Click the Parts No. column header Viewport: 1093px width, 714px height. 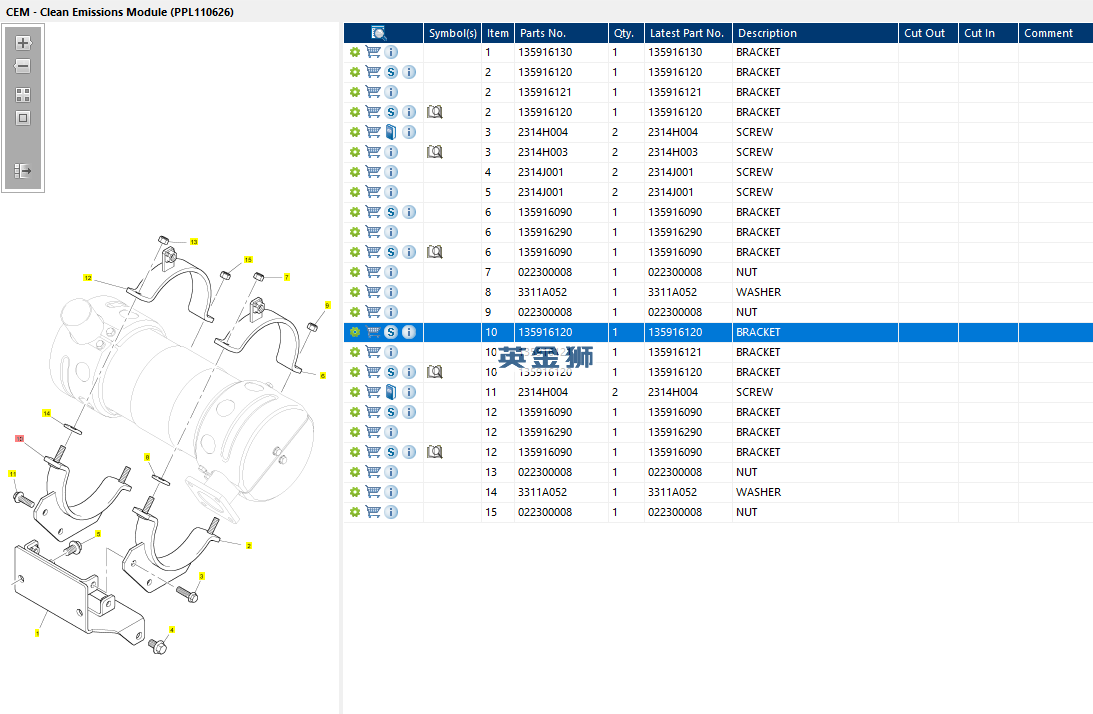561,33
